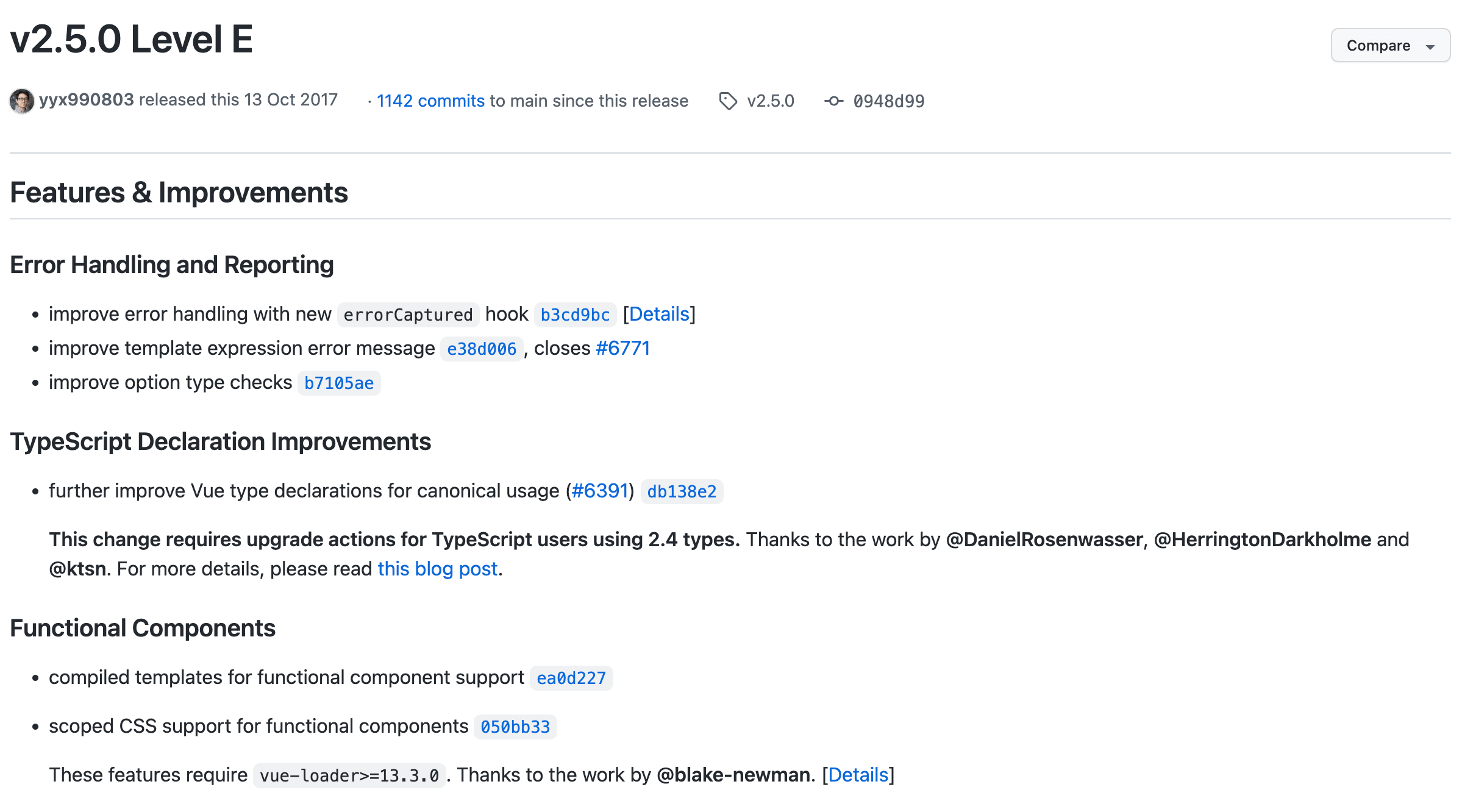
Task: Open Details link for errorCaptured hook
Action: point(659,315)
